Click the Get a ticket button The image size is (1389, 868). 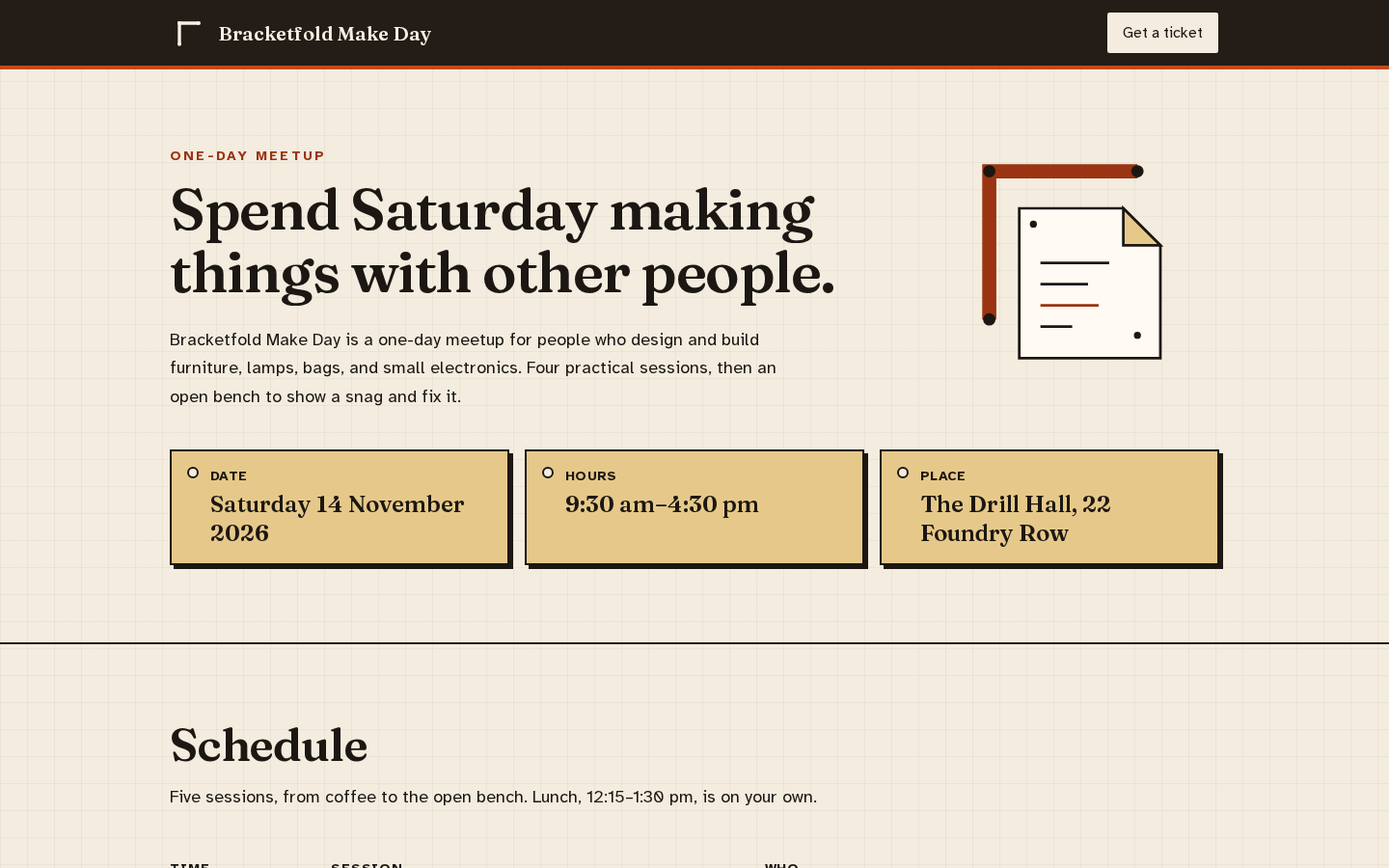pyautogui.click(x=1162, y=33)
